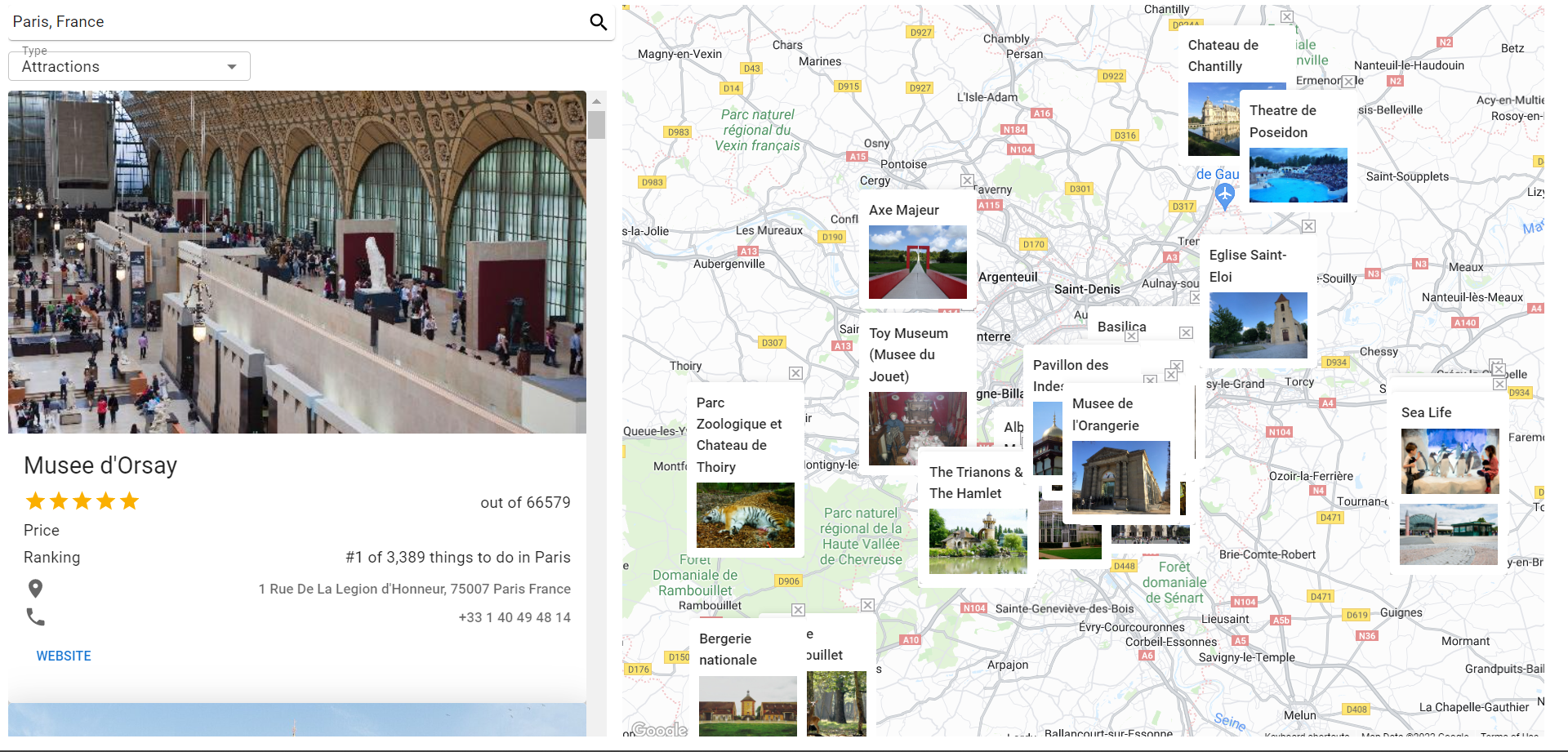1568x752 pixels.
Task: Select the Rue De La Legion d'Honneur address
Action: (414, 589)
